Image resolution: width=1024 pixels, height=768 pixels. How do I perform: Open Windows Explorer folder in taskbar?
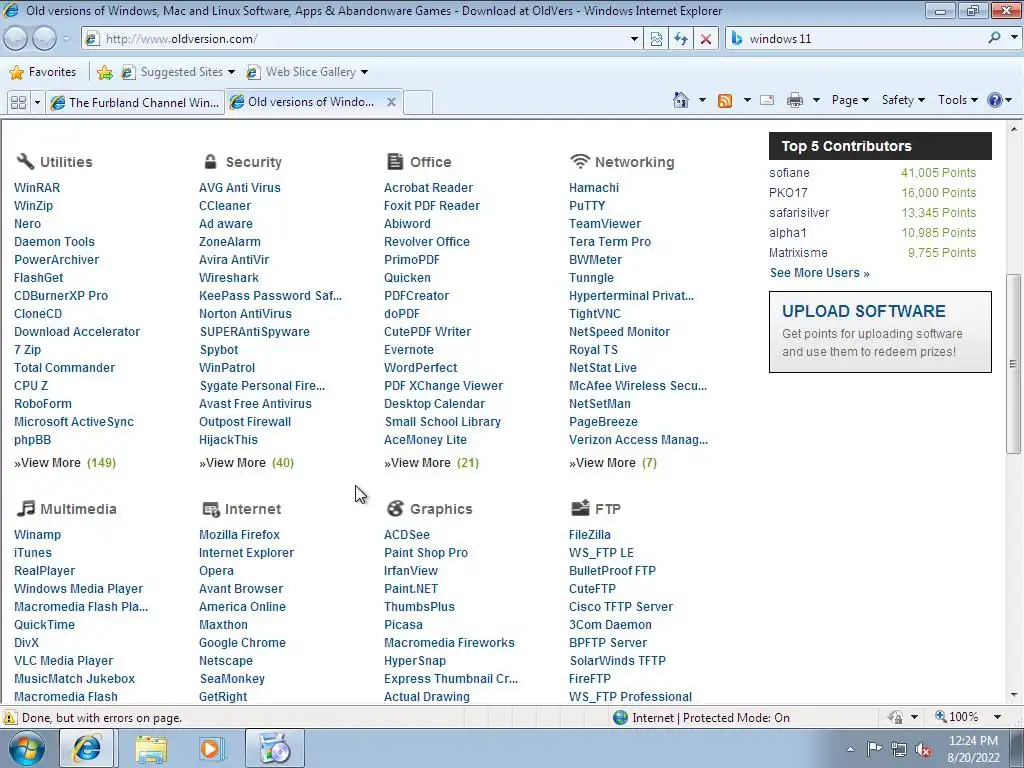(x=150, y=748)
